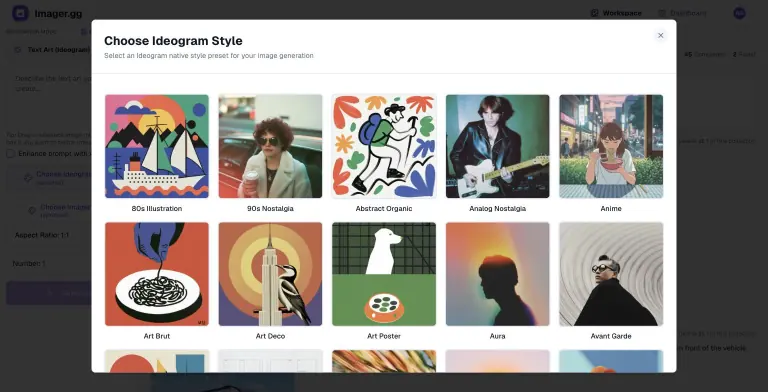The image size is (768, 392).
Task: Click the Number 1 selector
Action: [48, 264]
